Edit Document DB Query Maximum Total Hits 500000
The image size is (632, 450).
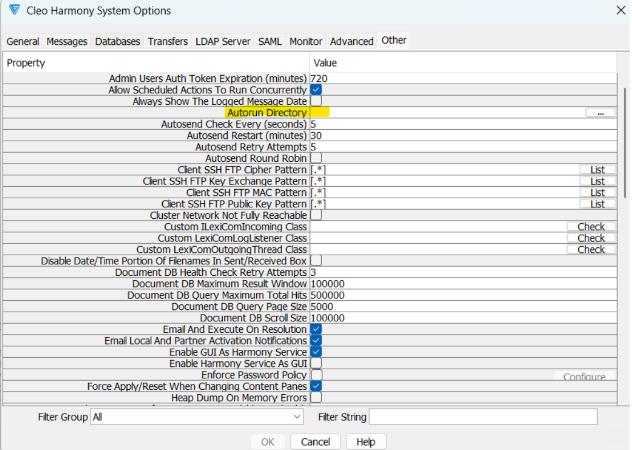[x=463, y=295]
